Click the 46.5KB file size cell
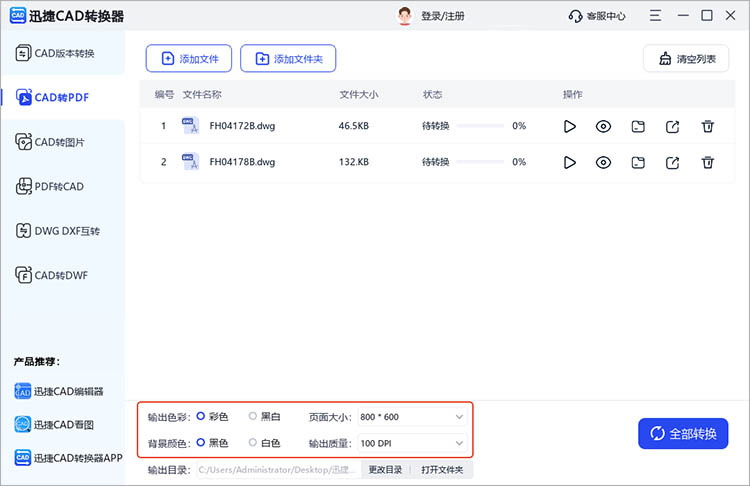 (x=353, y=126)
